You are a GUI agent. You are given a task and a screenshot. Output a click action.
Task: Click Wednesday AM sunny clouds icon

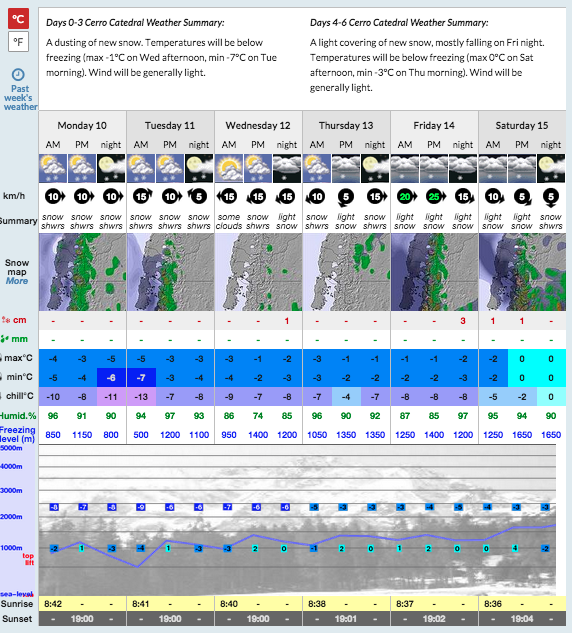229,168
